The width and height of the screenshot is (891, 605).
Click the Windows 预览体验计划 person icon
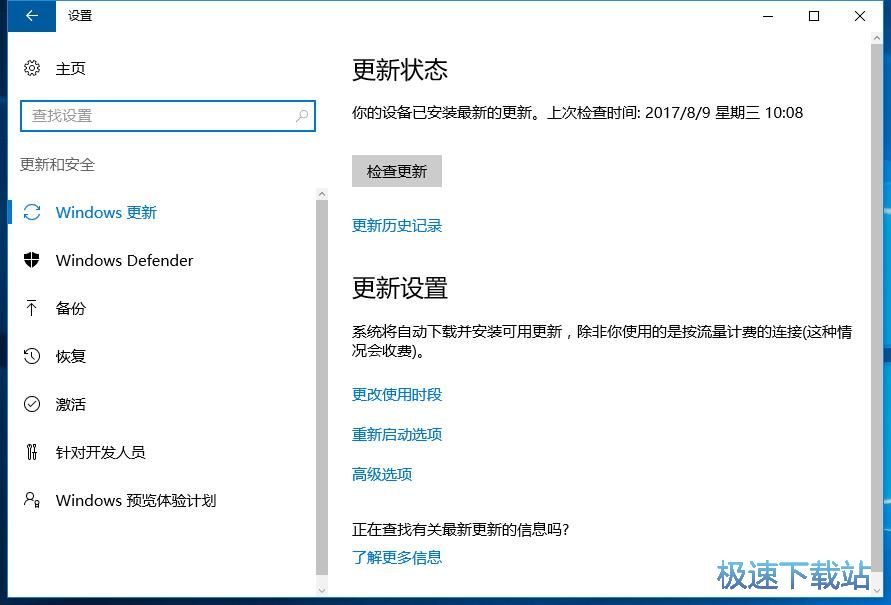pos(32,500)
